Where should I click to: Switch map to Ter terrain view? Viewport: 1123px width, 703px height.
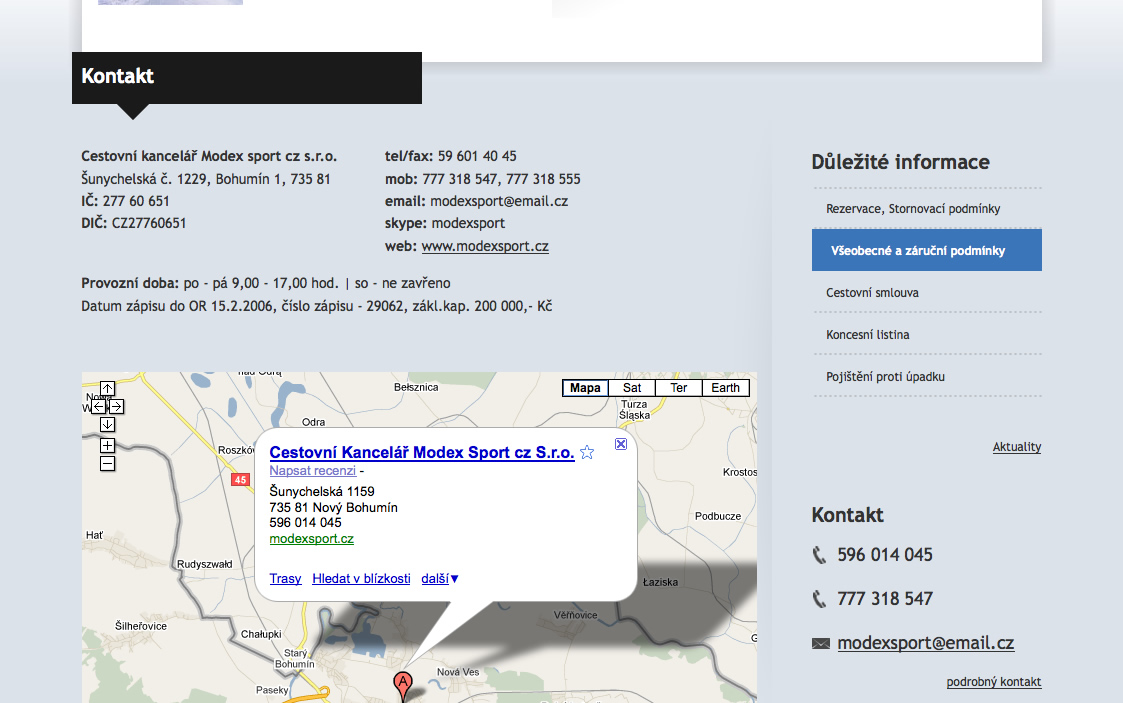[679, 388]
